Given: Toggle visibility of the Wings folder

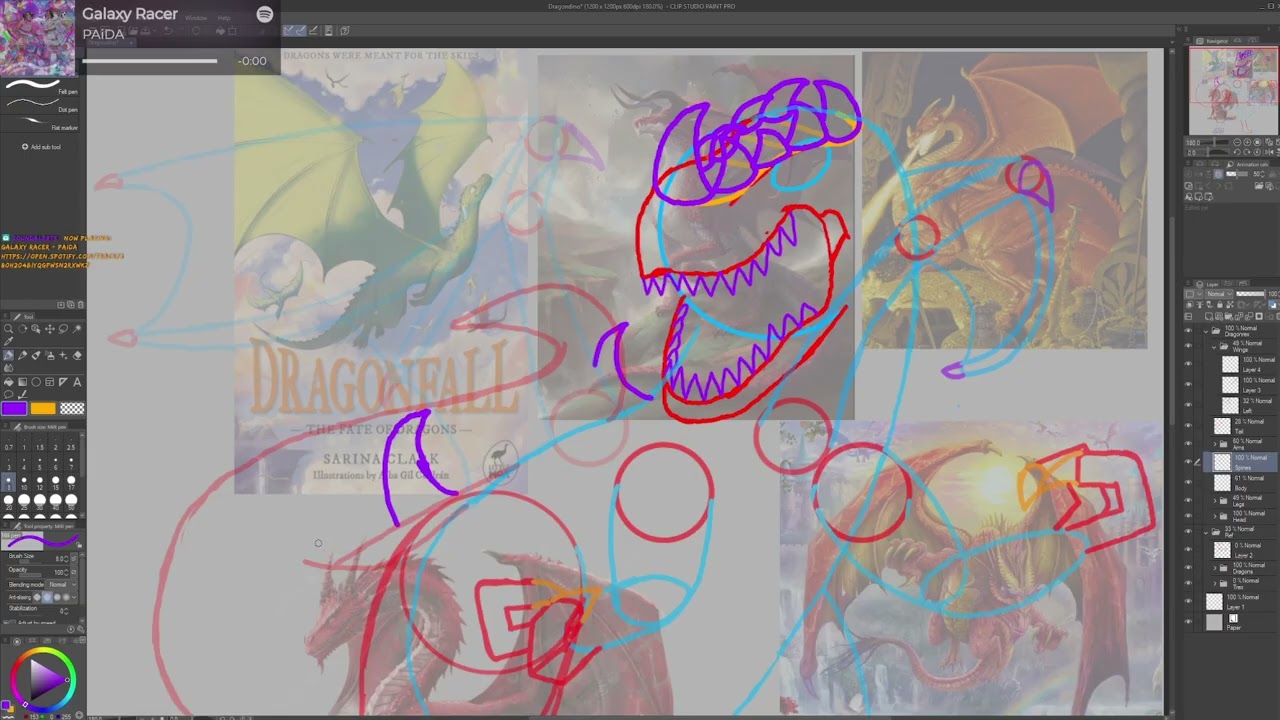Looking at the screenshot, I should 1188,345.
